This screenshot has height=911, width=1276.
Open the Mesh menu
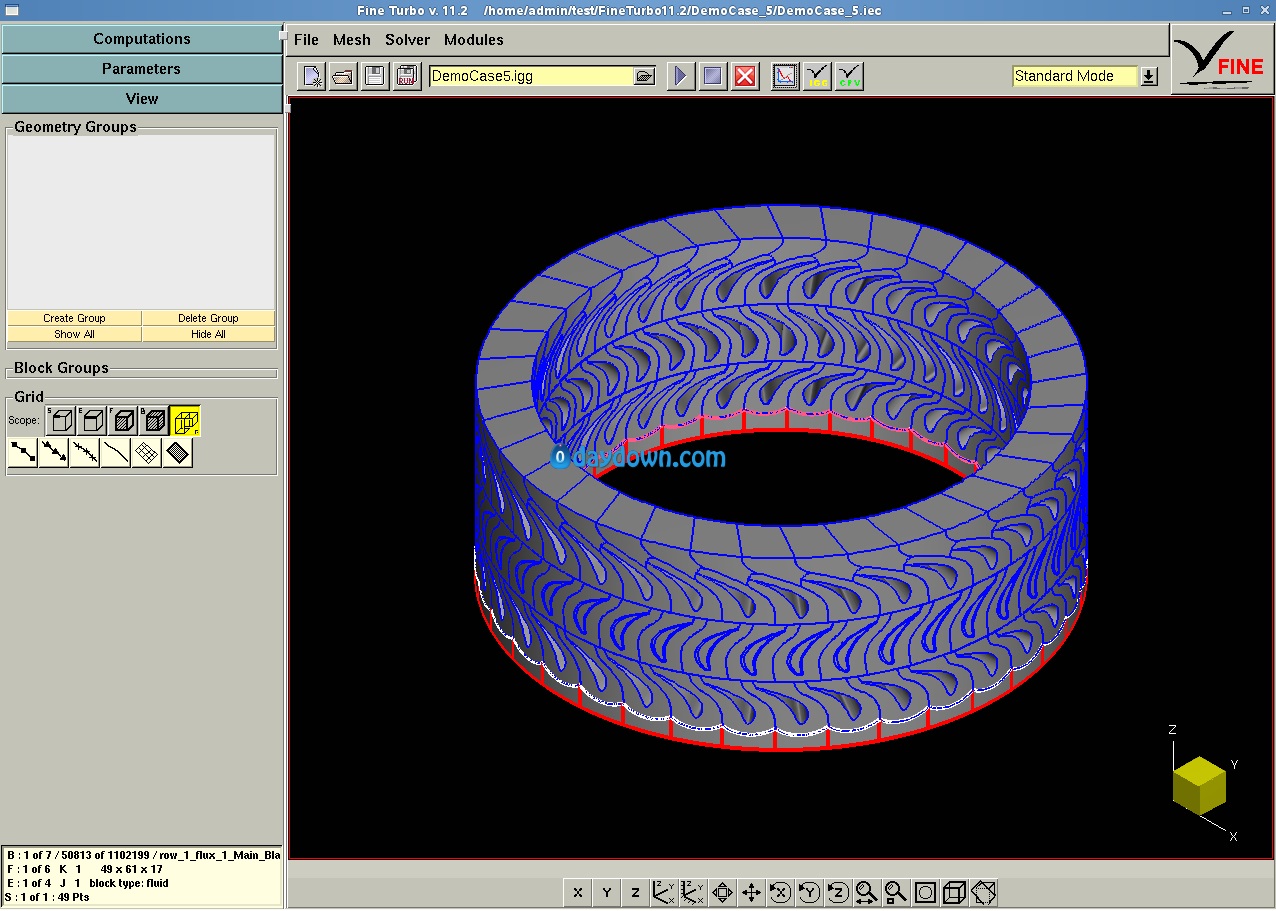[x=352, y=40]
